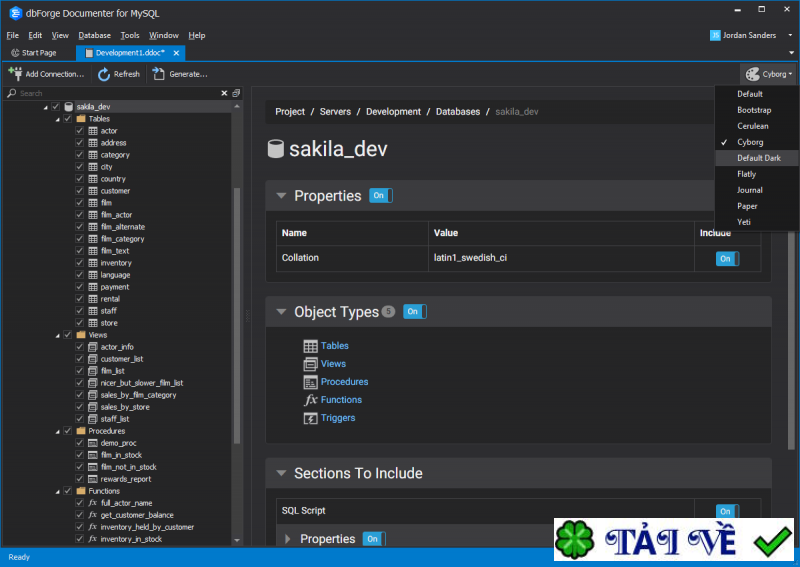The height and width of the screenshot is (567, 800).
Task: Click the Search input field
Action: pyautogui.click(x=115, y=93)
